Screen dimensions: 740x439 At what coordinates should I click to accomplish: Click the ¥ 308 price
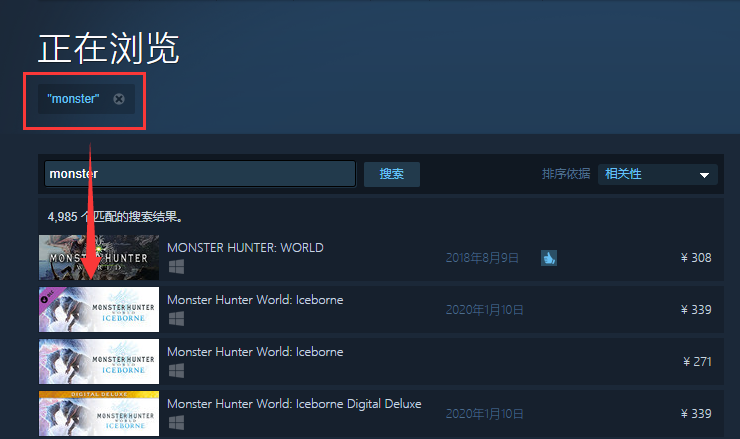[696, 258]
